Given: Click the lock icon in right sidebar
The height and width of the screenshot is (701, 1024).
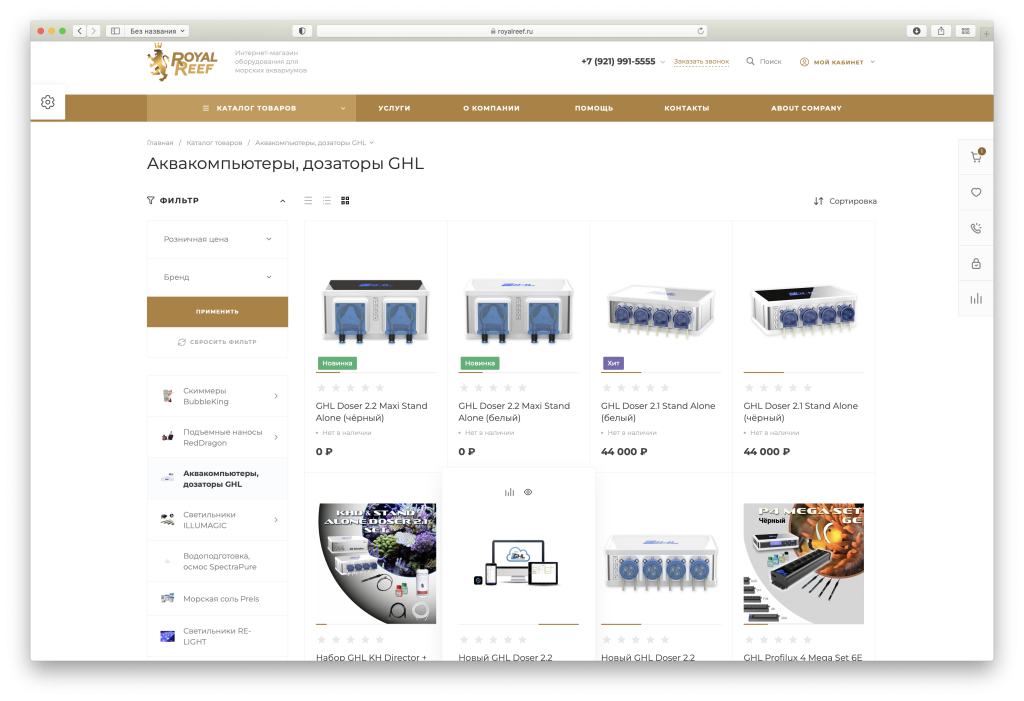Looking at the screenshot, I should pyautogui.click(x=976, y=263).
